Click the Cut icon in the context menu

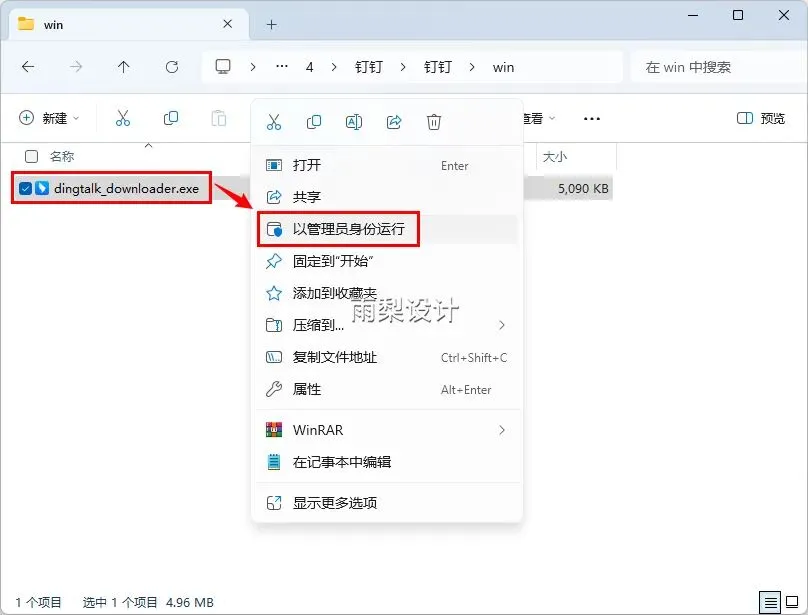coord(274,122)
